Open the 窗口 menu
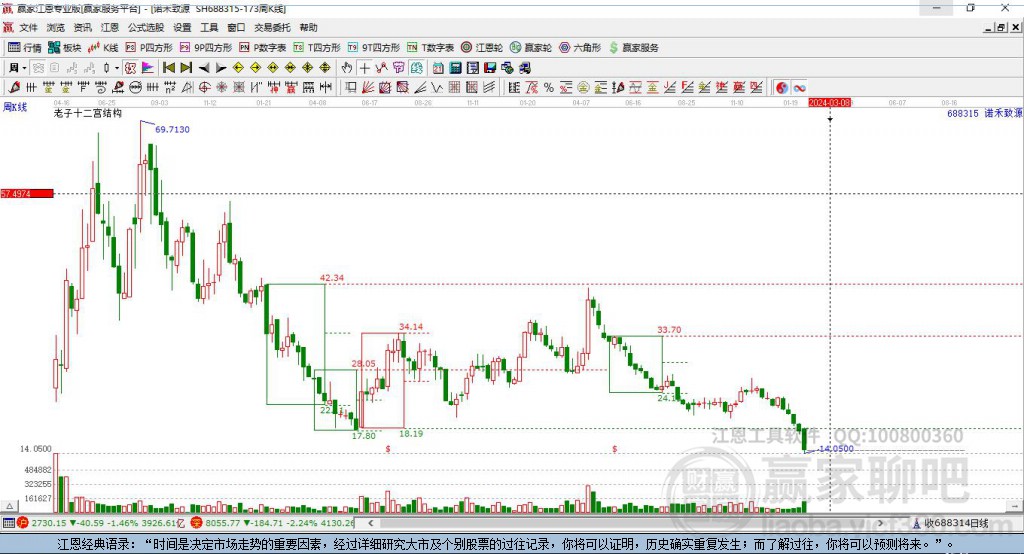 tap(236, 27)
